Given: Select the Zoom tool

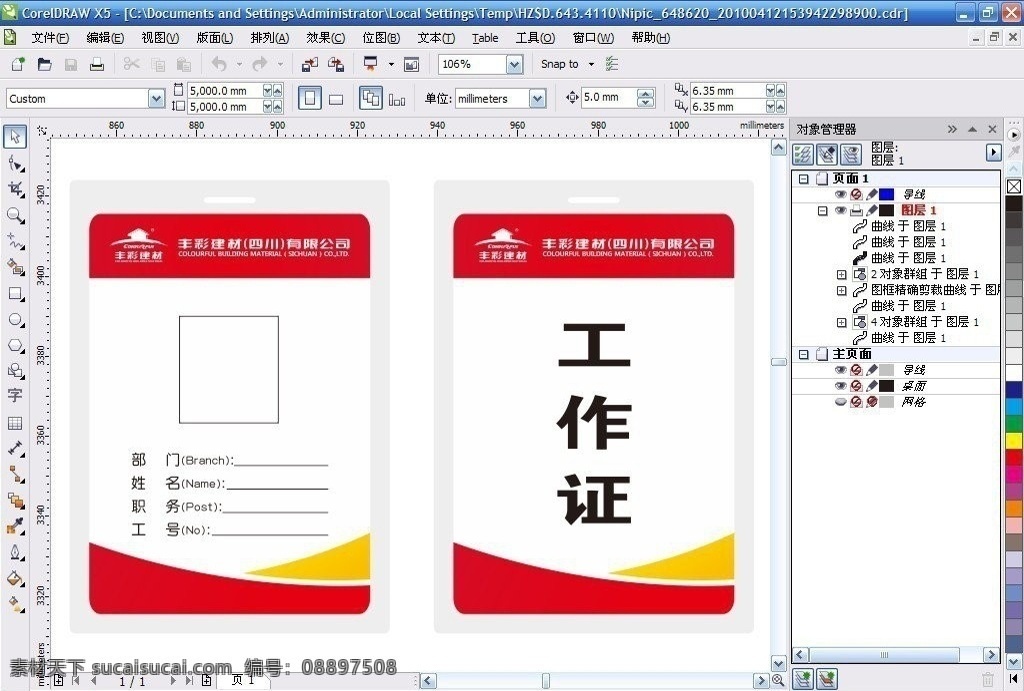Looking at the screenshot, I should 15,216.
